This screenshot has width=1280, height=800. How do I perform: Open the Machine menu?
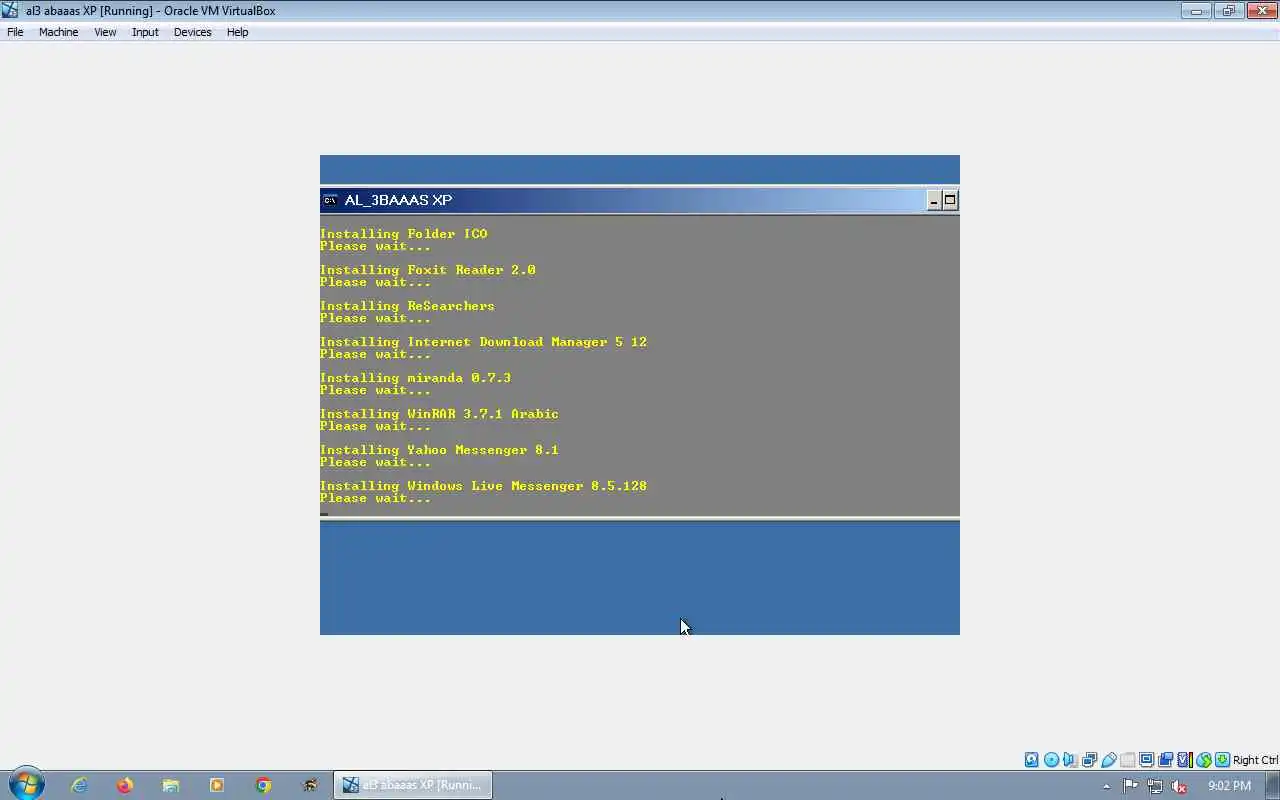[x=58, y=32]
